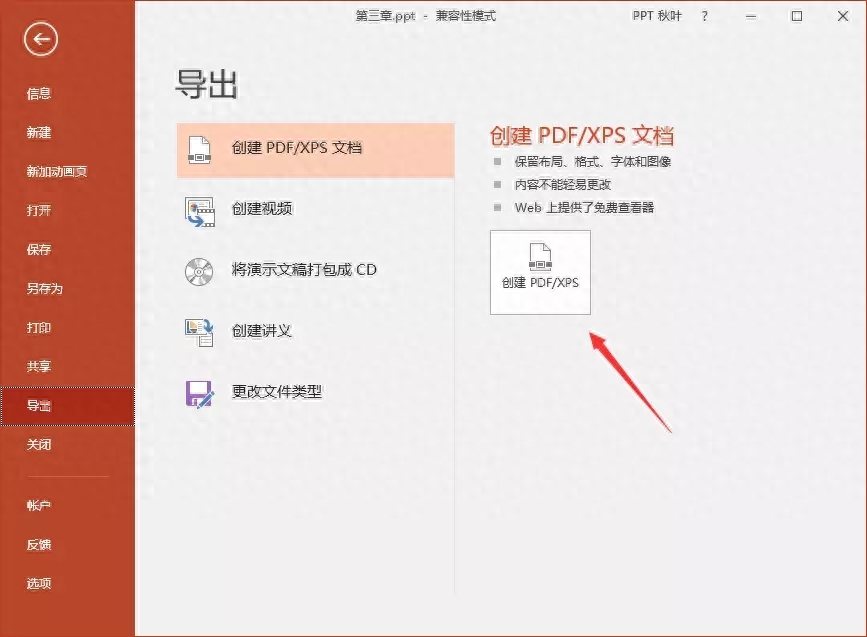Select 打开 (Open) in the sidebar

coord(38,210)
